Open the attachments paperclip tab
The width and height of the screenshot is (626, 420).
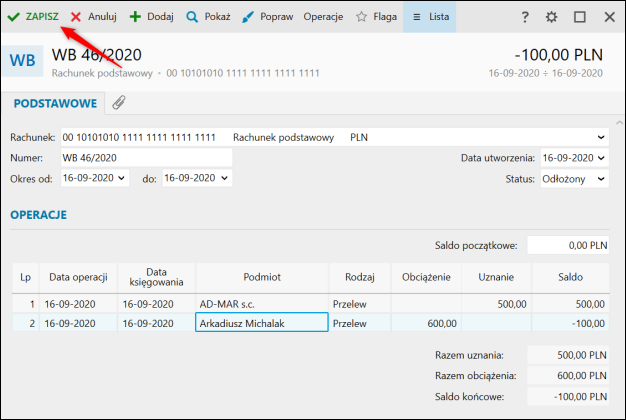119,103
